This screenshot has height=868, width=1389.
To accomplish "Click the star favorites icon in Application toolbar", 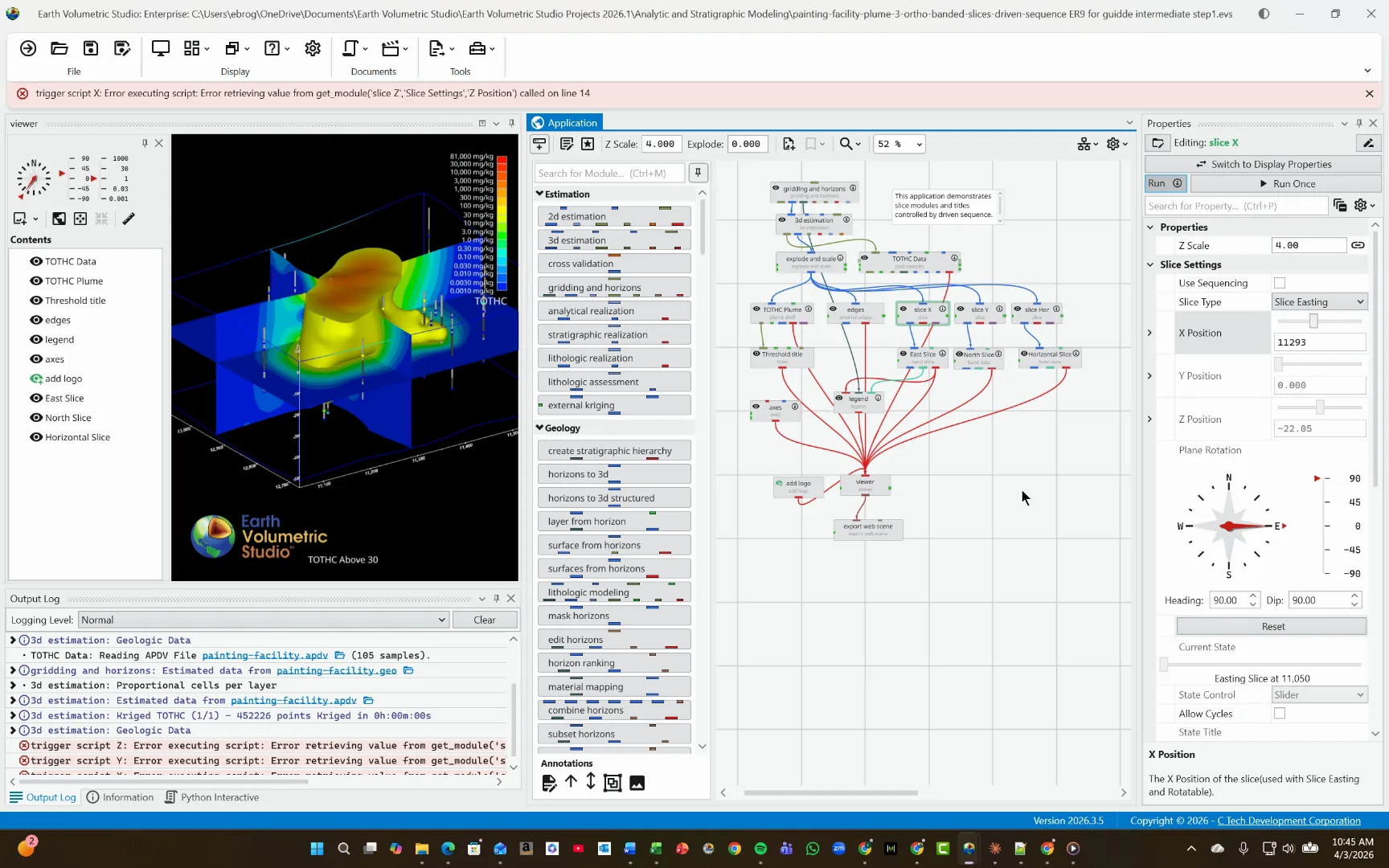I will [588, 144].
